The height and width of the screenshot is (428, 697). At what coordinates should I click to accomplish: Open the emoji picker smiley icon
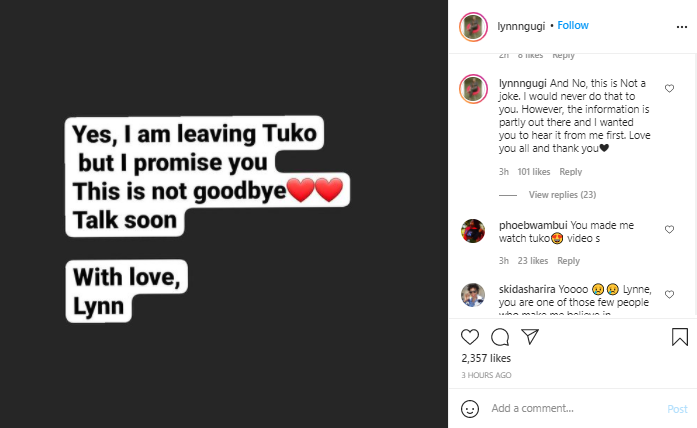click(x=470, y=408)
